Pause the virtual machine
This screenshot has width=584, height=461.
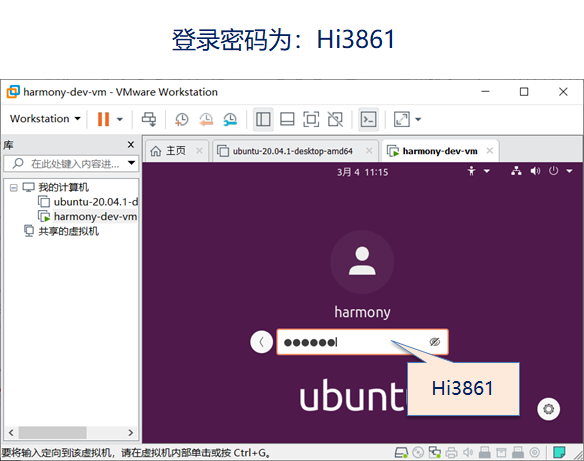coord(103,119)
